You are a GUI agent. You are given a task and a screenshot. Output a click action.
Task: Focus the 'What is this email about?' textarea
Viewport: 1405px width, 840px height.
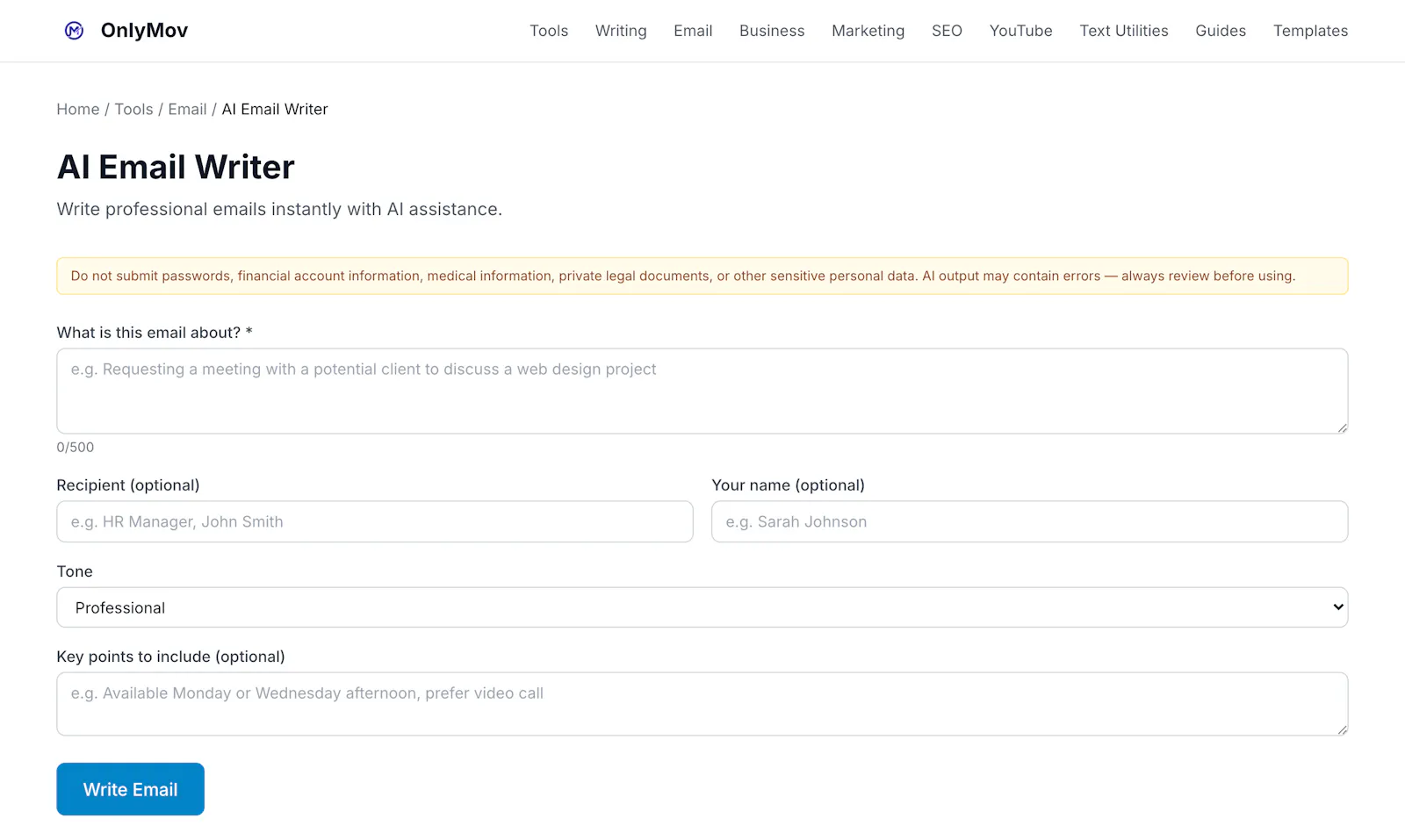pyautogui.click(x=702, y=391)
